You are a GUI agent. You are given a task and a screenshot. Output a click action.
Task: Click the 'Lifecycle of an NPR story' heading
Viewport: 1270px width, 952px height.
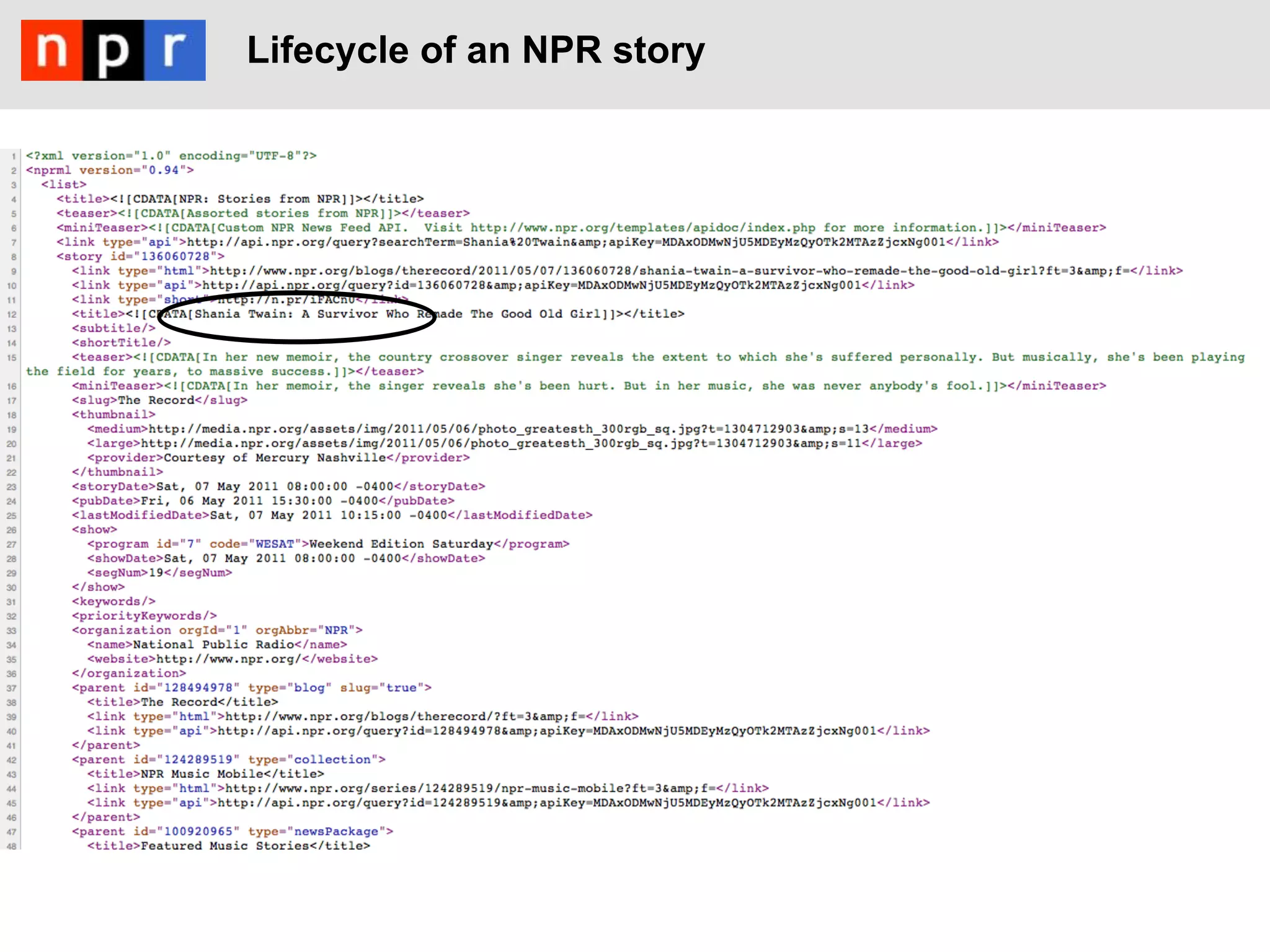coord(476,50)
